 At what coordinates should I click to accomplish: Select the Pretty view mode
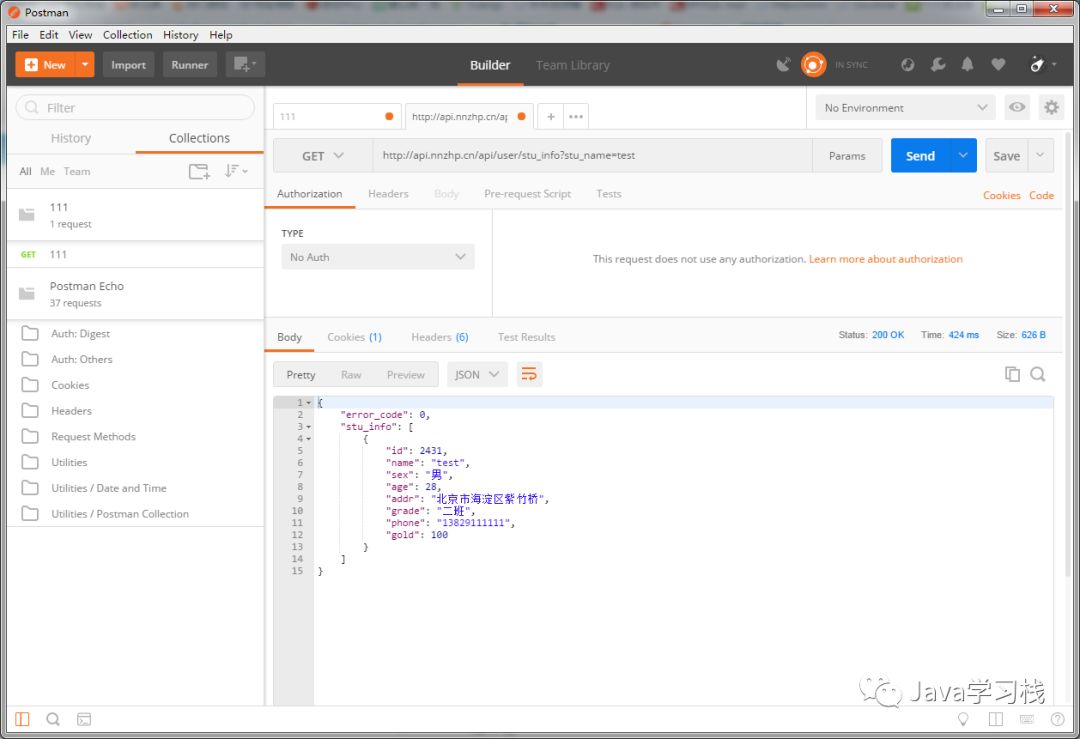coord(301,375)
